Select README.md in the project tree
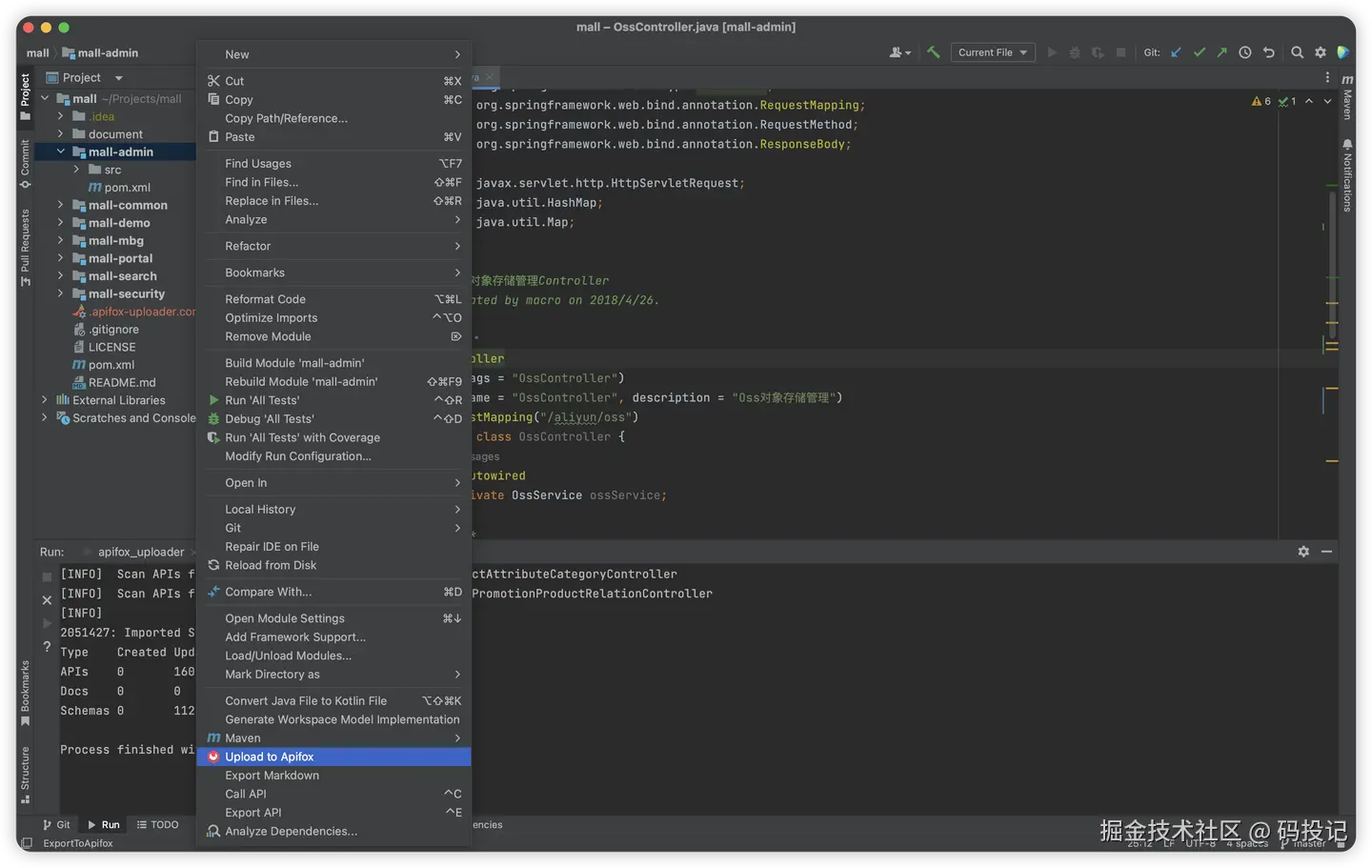 [121, 382]
